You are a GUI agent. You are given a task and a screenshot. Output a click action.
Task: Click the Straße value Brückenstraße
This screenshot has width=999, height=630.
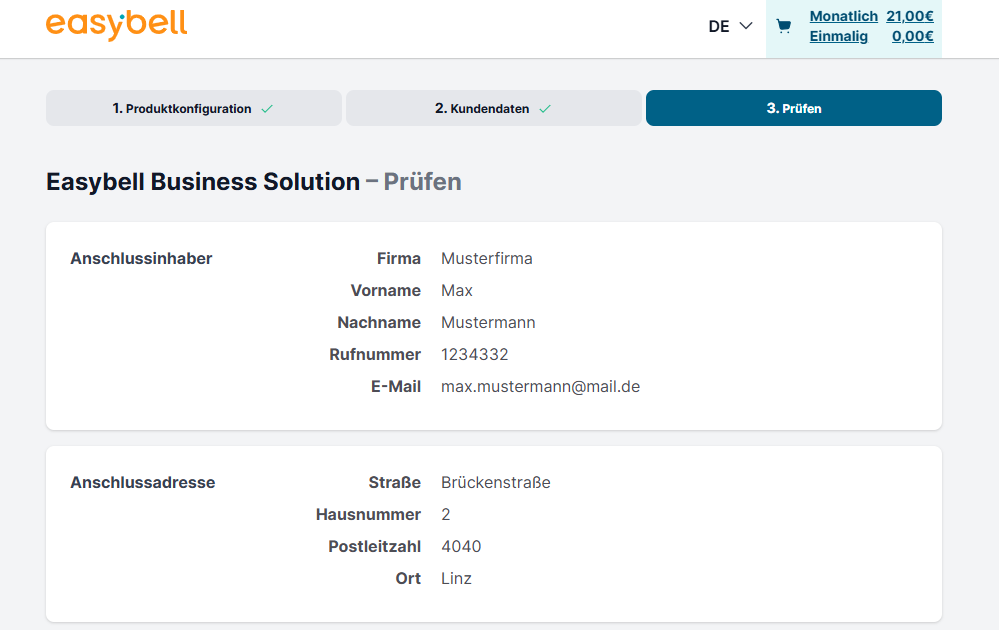[496, 482]
